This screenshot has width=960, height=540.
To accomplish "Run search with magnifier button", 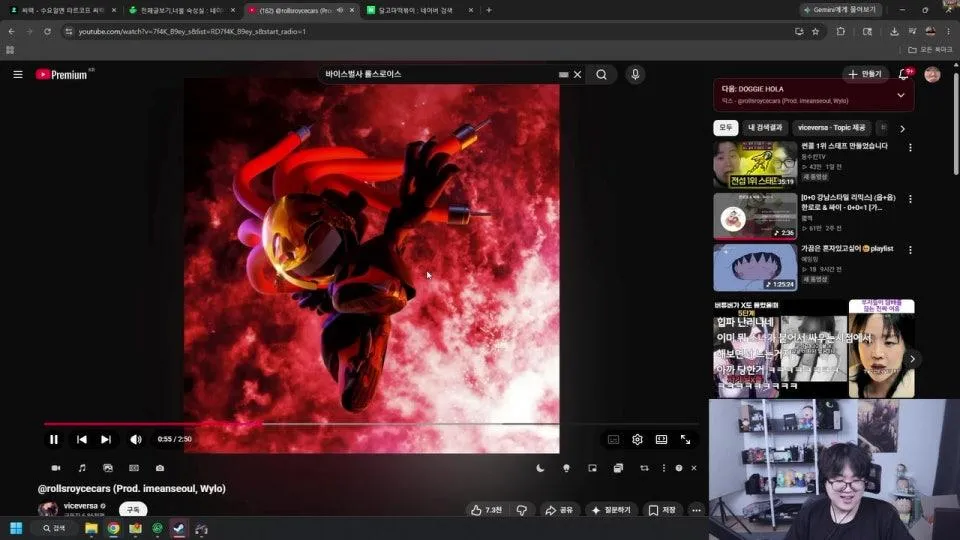I will click(x=602, y=75).
